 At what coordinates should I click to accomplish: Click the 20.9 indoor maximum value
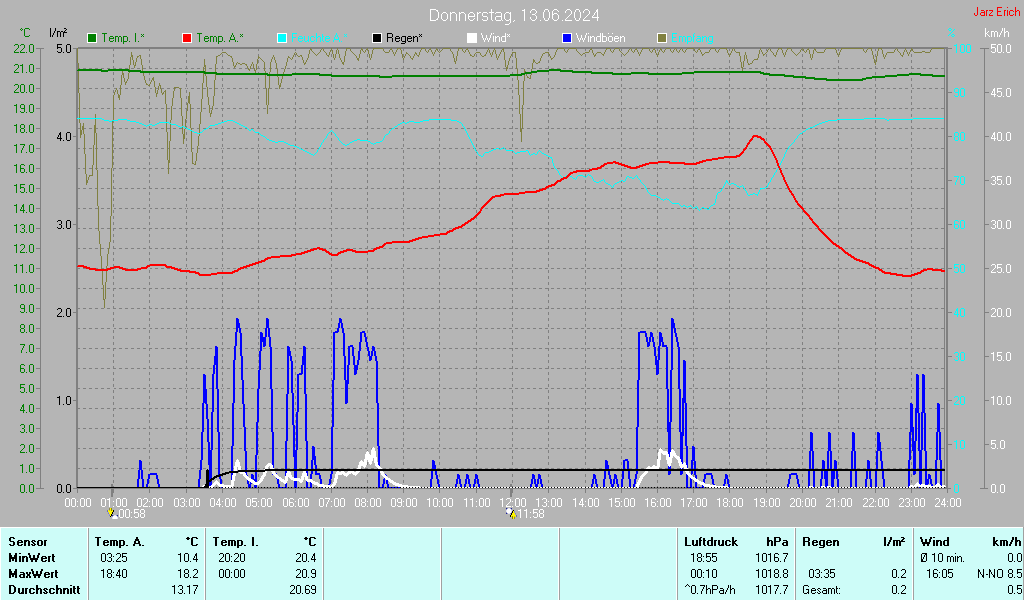click(306, 574)
